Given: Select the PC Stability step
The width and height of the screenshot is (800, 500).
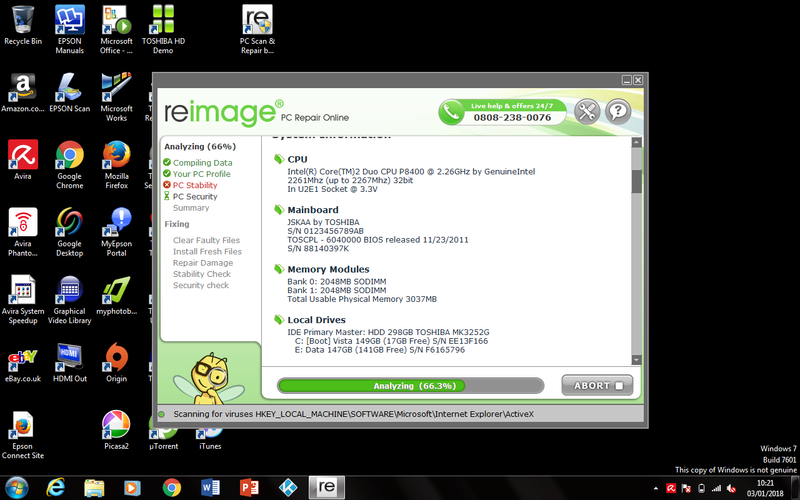Looking at the screenshot, I should click(x=195, y=185).
